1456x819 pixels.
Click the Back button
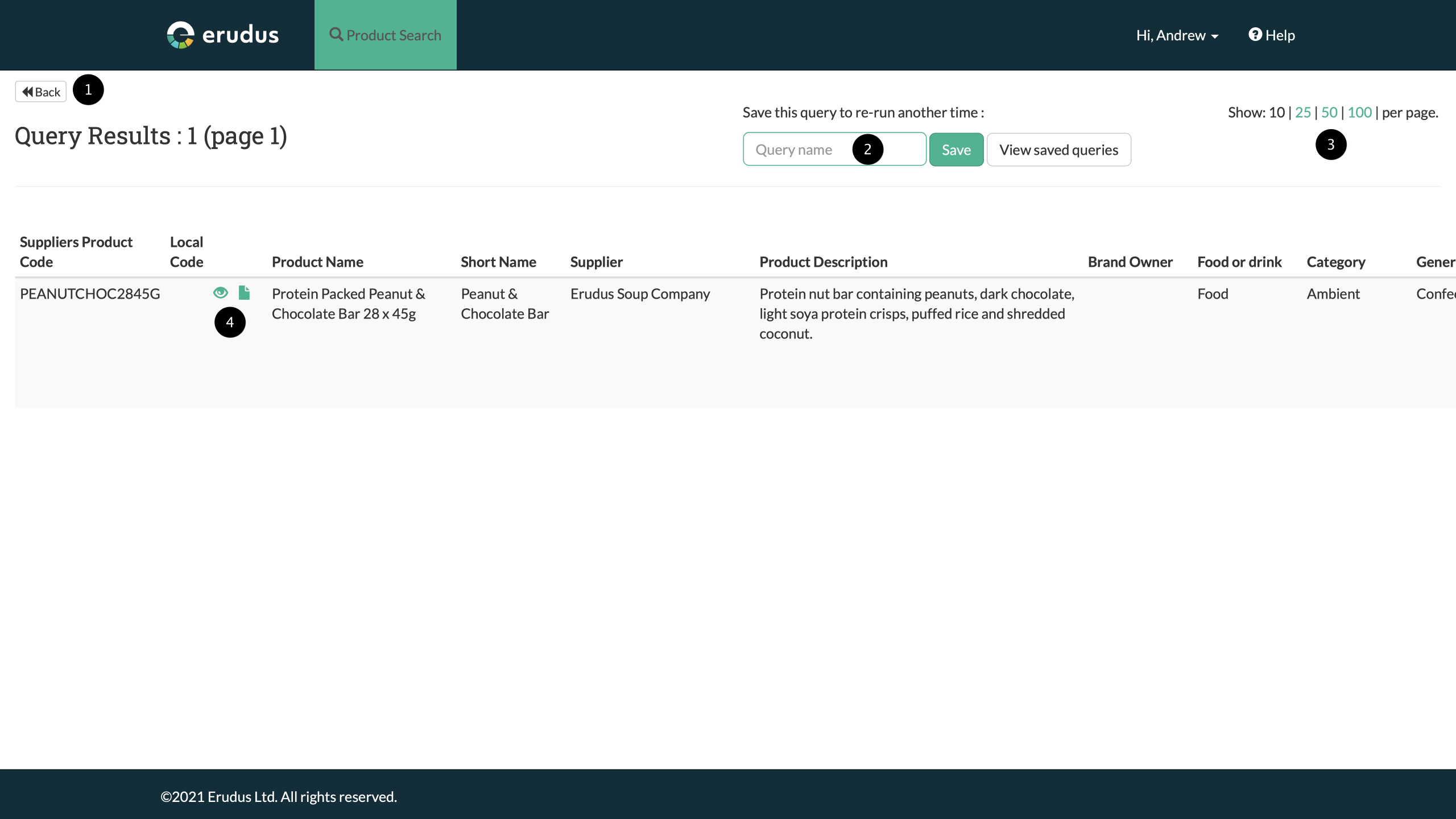[41, 92]
